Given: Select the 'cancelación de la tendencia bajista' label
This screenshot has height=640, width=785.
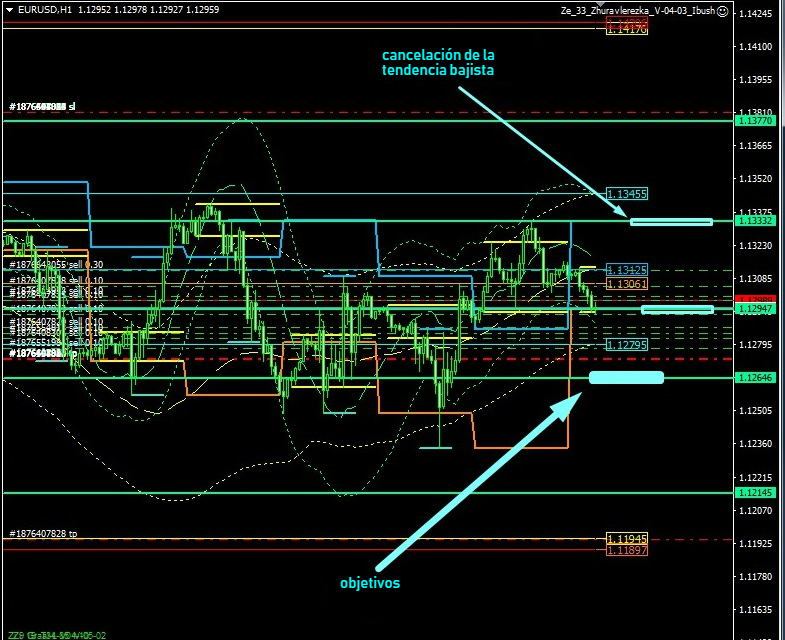Looking at the screenshot, I should 438,62.
